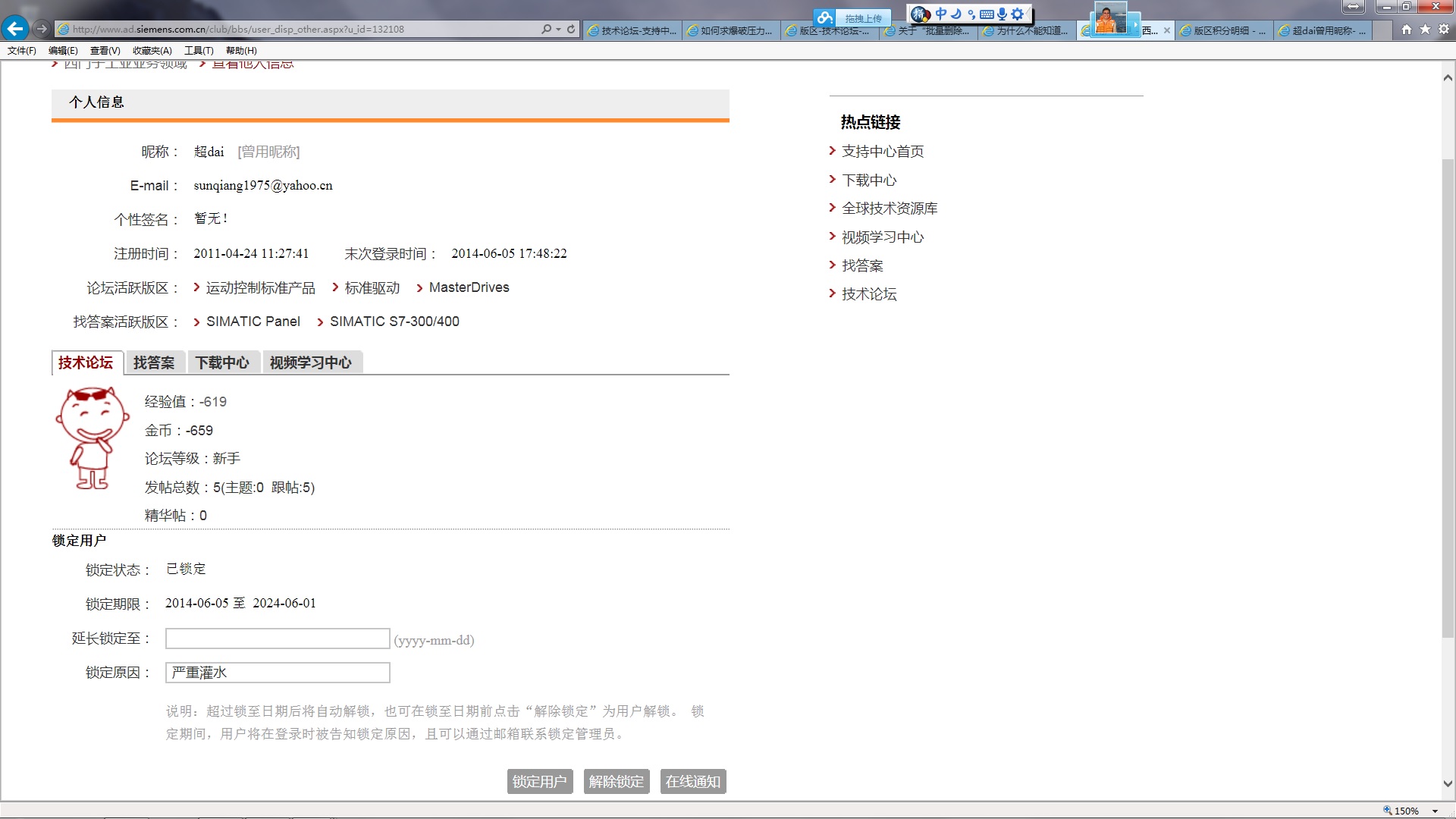Image resolution: width=1456 pixels, height=819 pixels.
Task: Open the 工具(T) menu
Action: pos(199,51)
